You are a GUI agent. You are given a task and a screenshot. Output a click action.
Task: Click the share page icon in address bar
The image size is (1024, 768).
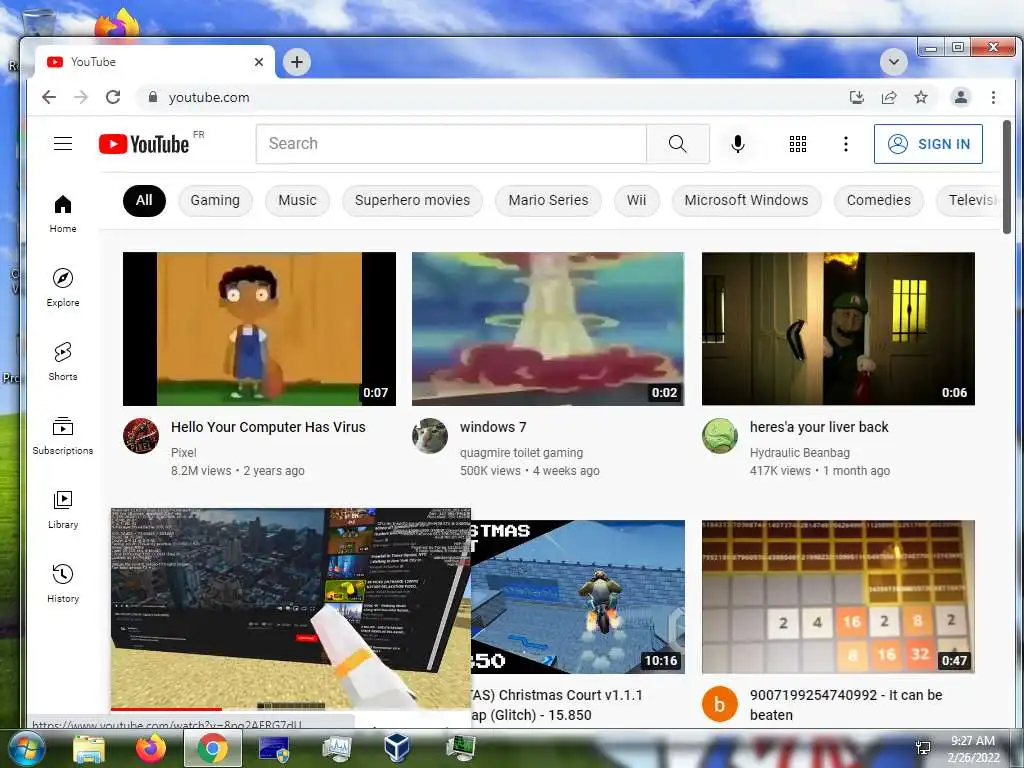click(889, 97)
